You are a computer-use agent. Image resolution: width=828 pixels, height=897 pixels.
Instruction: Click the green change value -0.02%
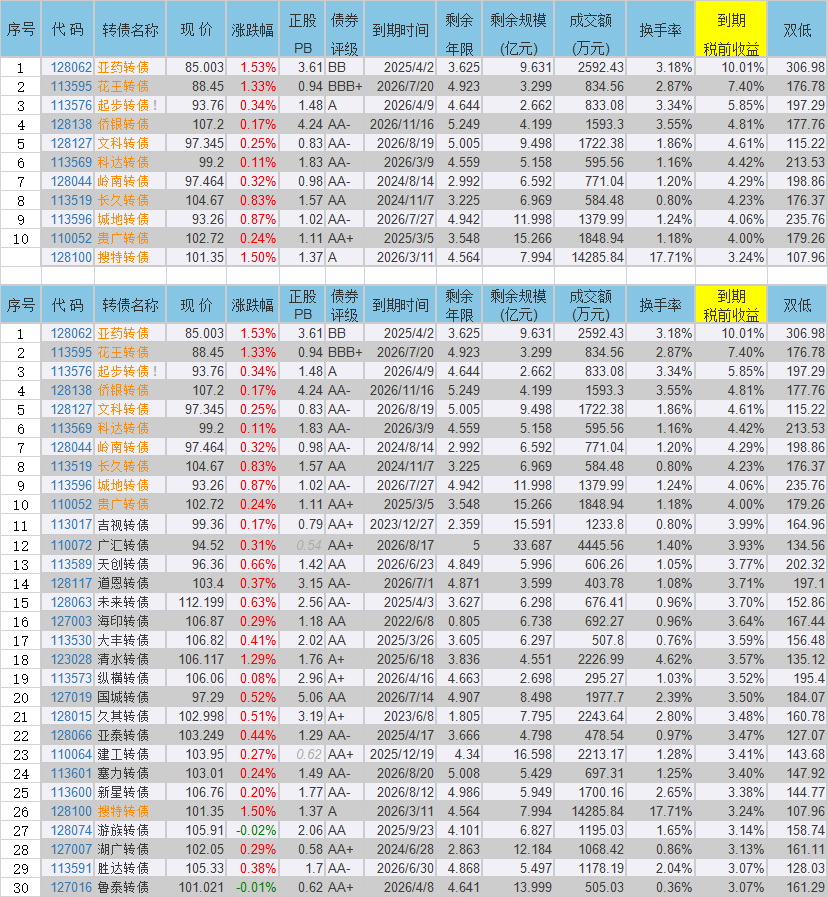coord(256,830)
